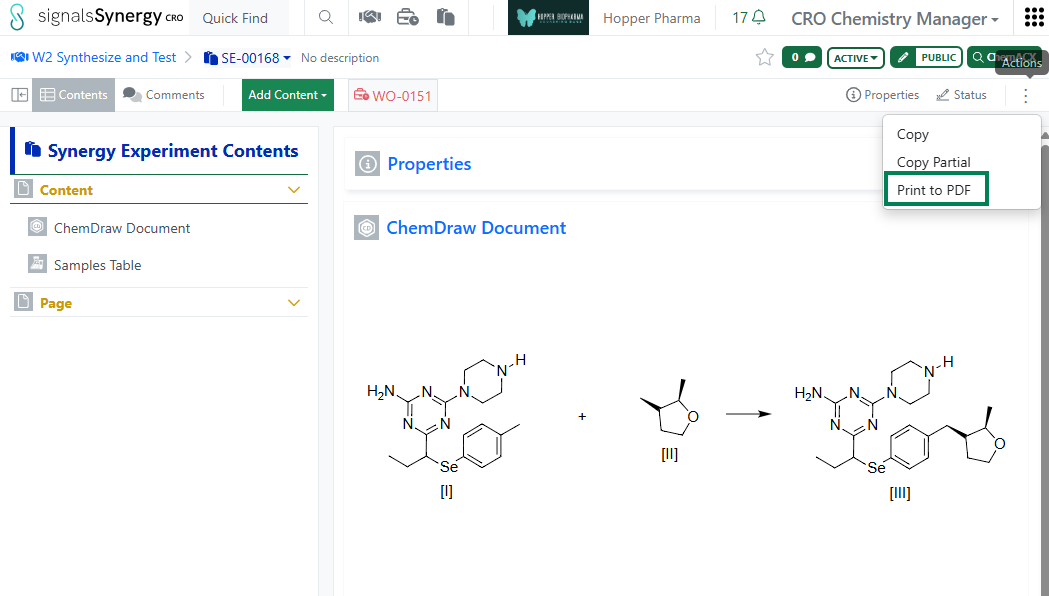This screenshot has width=1049, height=596.
Task: Open the CRO Chemistry Manager user dropdown
Action: tap(895, 19)
